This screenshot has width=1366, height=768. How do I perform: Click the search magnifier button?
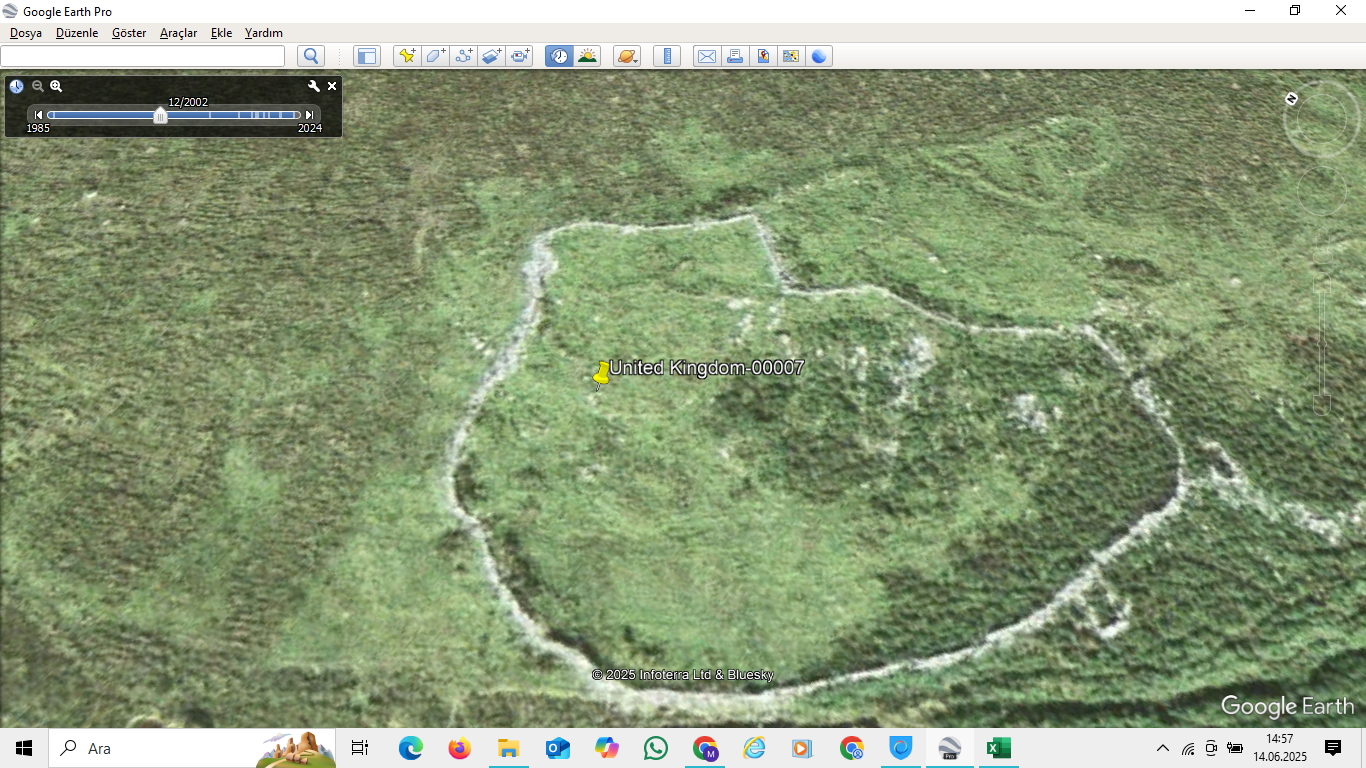(311, 56)
